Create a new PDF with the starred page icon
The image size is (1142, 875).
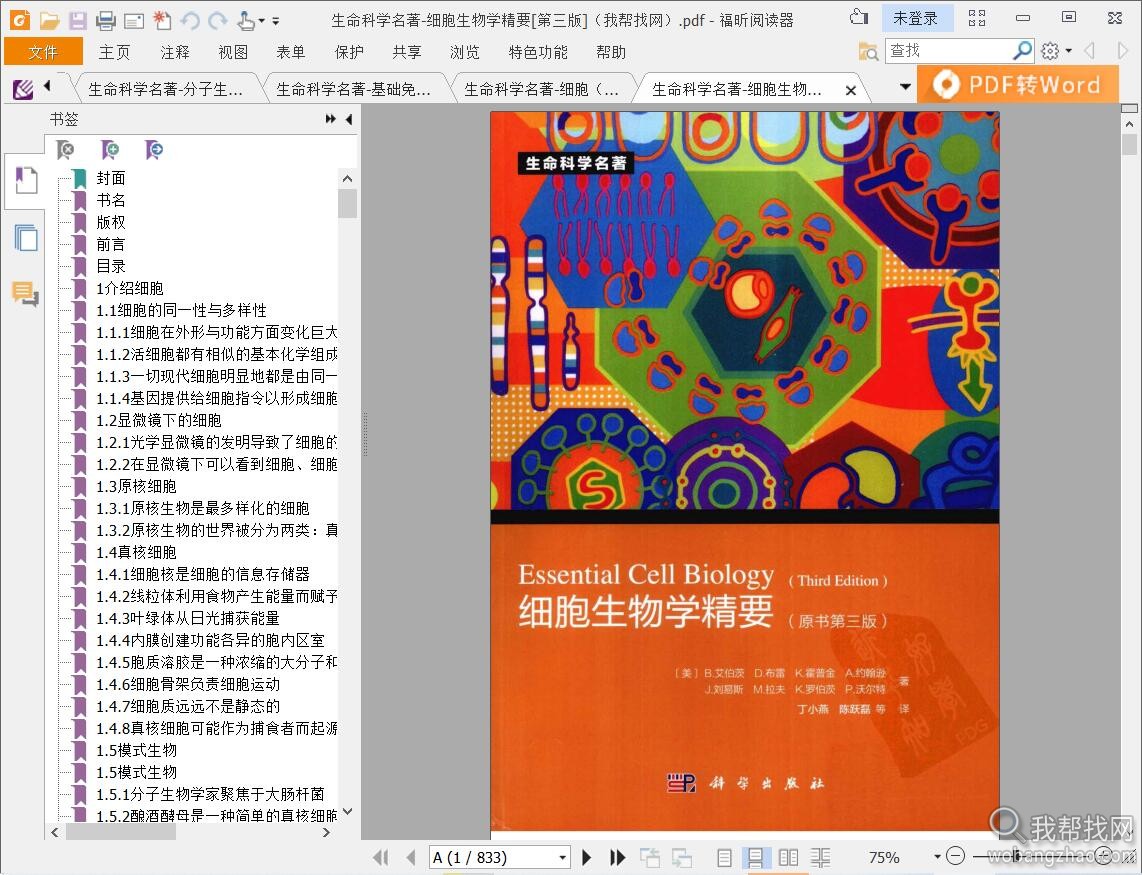[x=162, y=20]
